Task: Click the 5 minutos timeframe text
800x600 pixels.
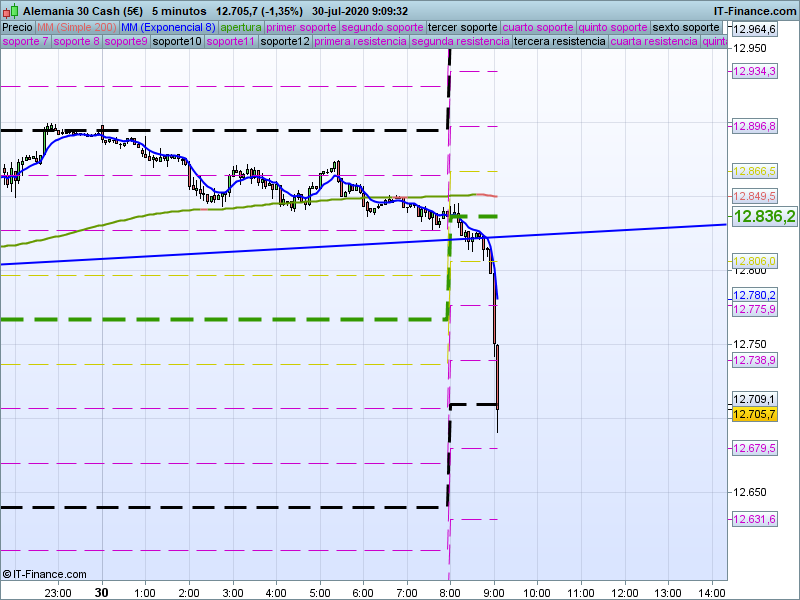Action: coord(179,10)
